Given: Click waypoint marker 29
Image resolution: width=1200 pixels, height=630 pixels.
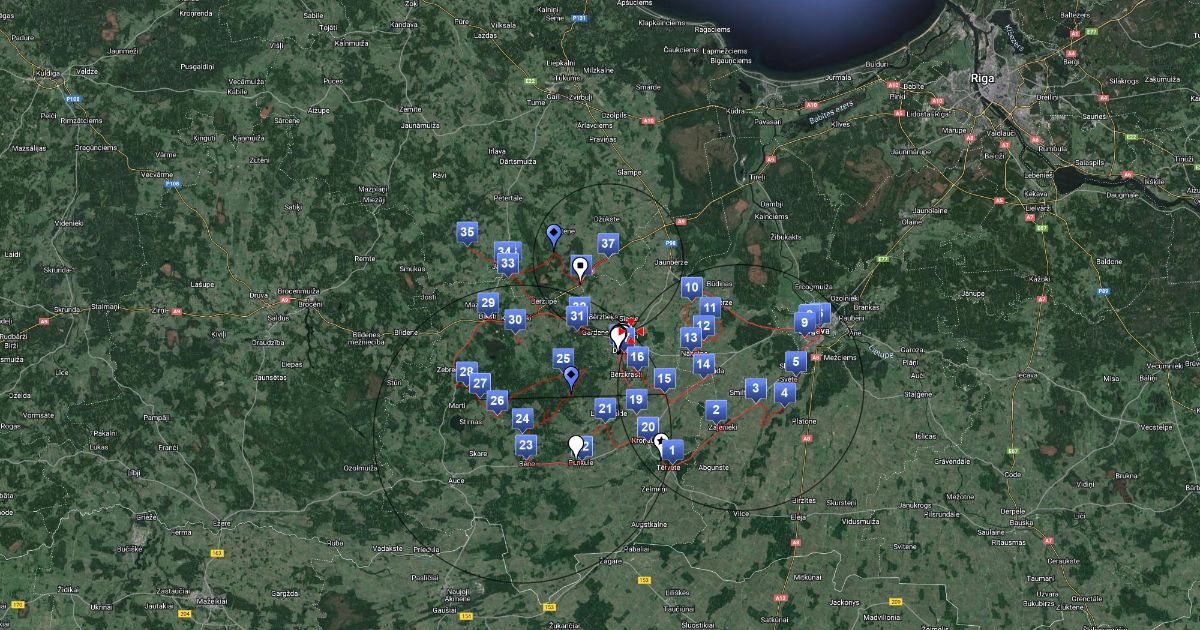Looking at the screenshot, I should point(488,303).
